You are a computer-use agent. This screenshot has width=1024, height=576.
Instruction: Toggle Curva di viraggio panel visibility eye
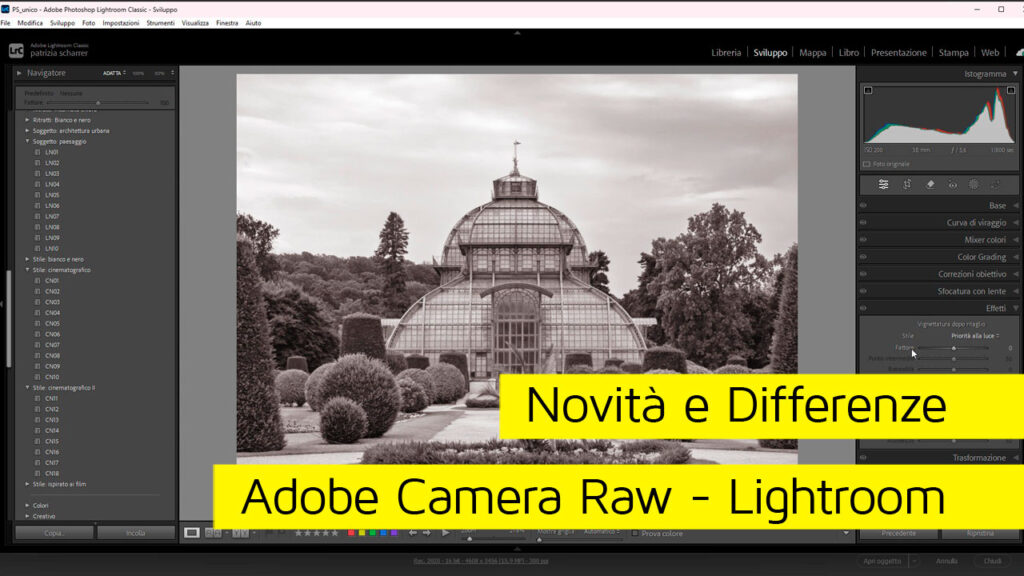point(863,222)
